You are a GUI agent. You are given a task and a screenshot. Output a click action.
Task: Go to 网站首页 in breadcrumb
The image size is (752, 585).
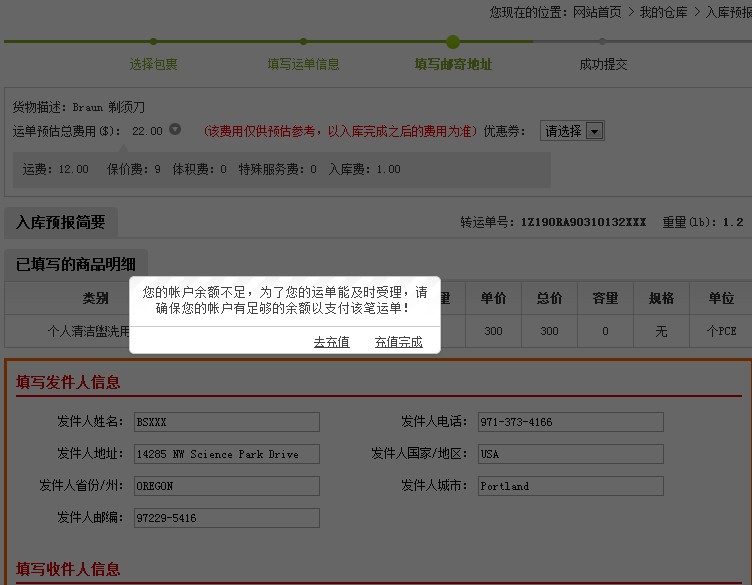tap(597, 12)
